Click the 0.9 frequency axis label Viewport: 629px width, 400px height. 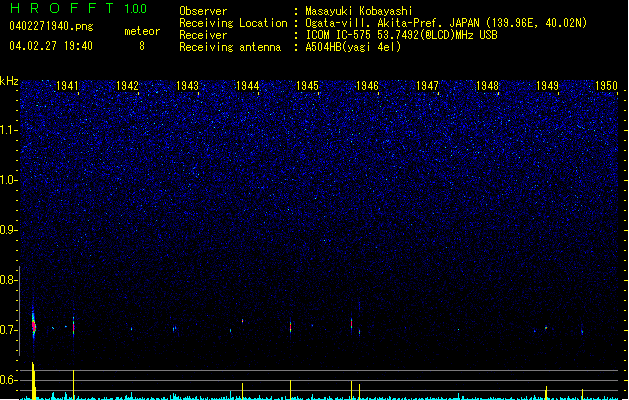pyautogui.click(x=8, y=230)
